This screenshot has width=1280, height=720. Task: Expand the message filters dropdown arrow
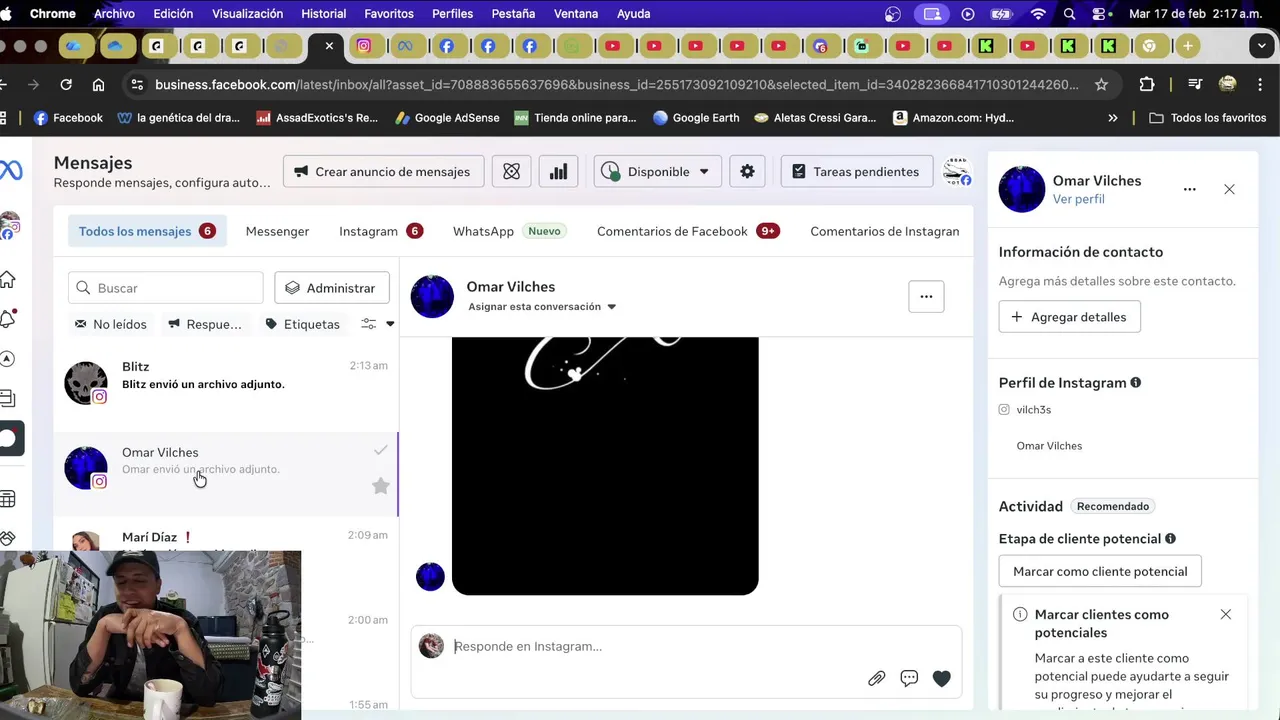[x=390, y=324]
